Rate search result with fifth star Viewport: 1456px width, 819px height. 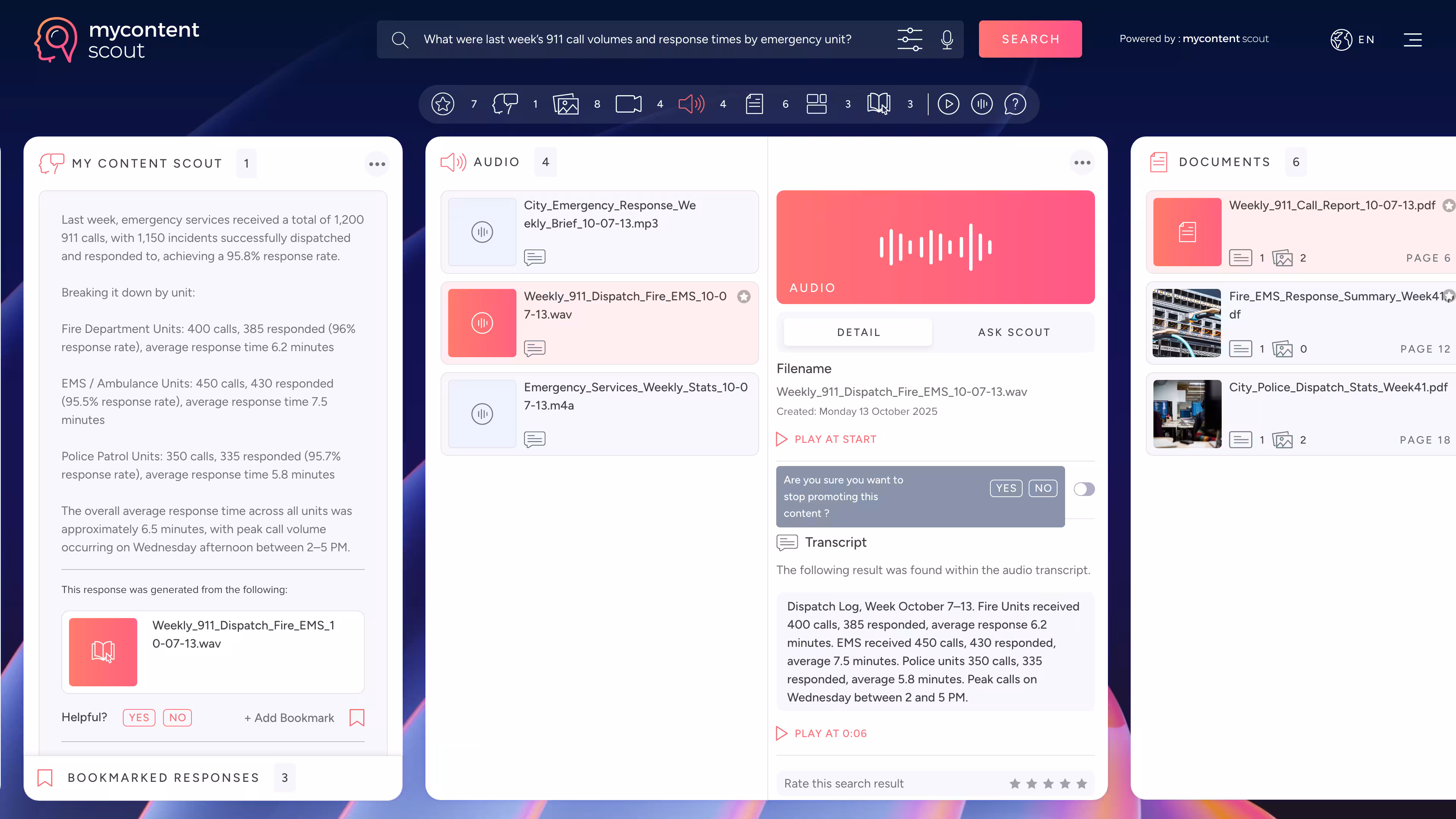pyautogui.click(x=1081, y=783)
